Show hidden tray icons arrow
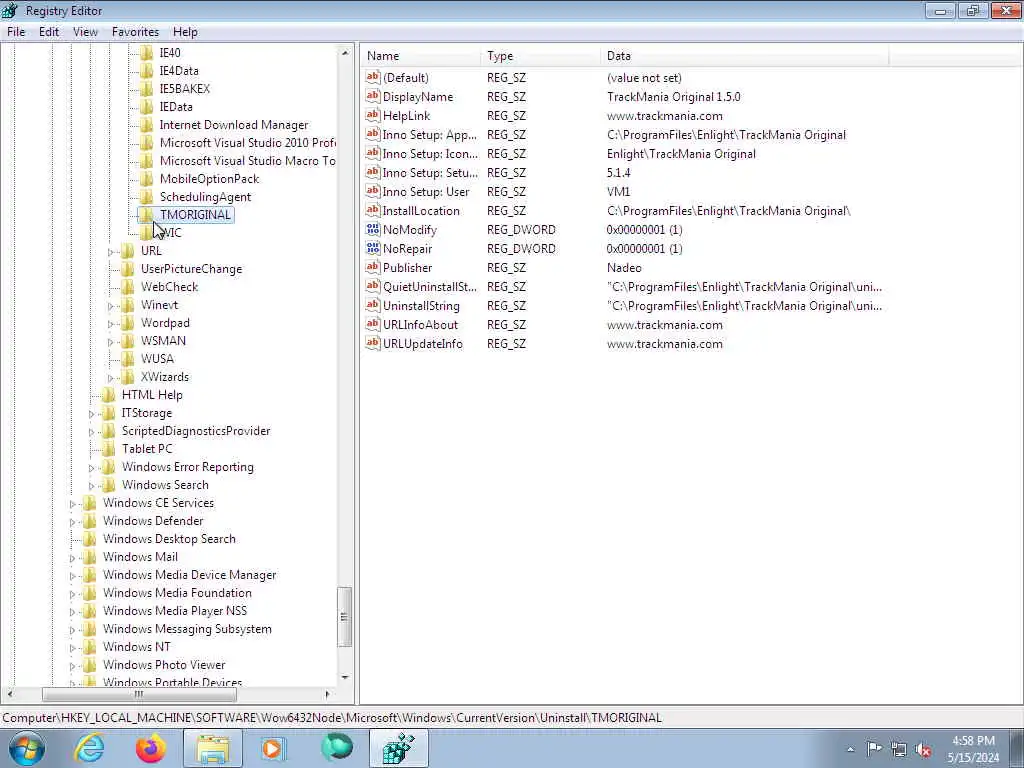 pyautogui.click(x=850, y=749)
